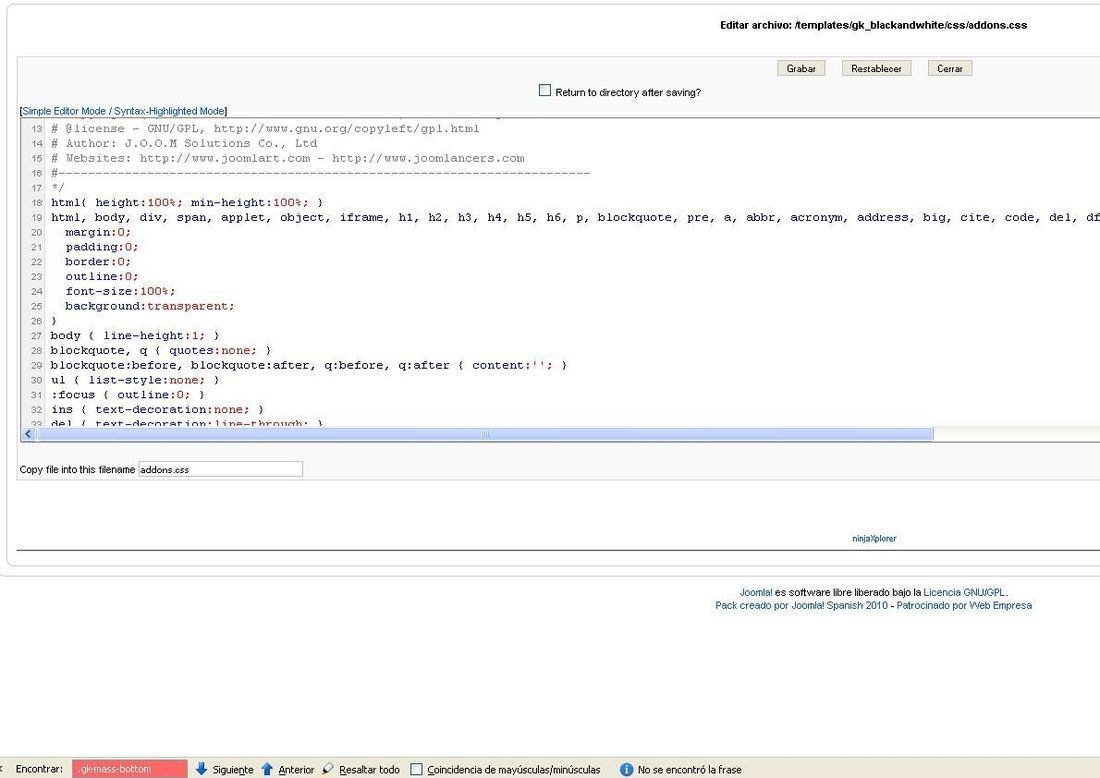1100x778 pixels.
Task: Enable Return to directory after saving checkbox
Action: point(544,90)
